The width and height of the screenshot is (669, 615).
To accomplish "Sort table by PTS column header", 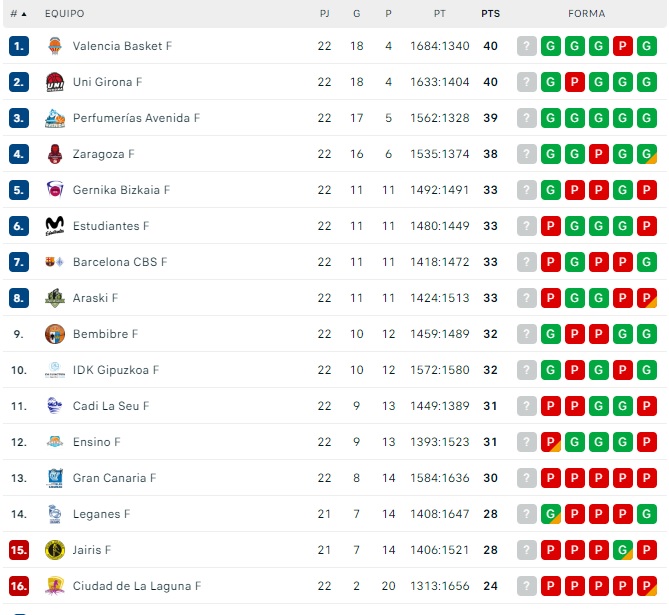I will tap(490, 14).
